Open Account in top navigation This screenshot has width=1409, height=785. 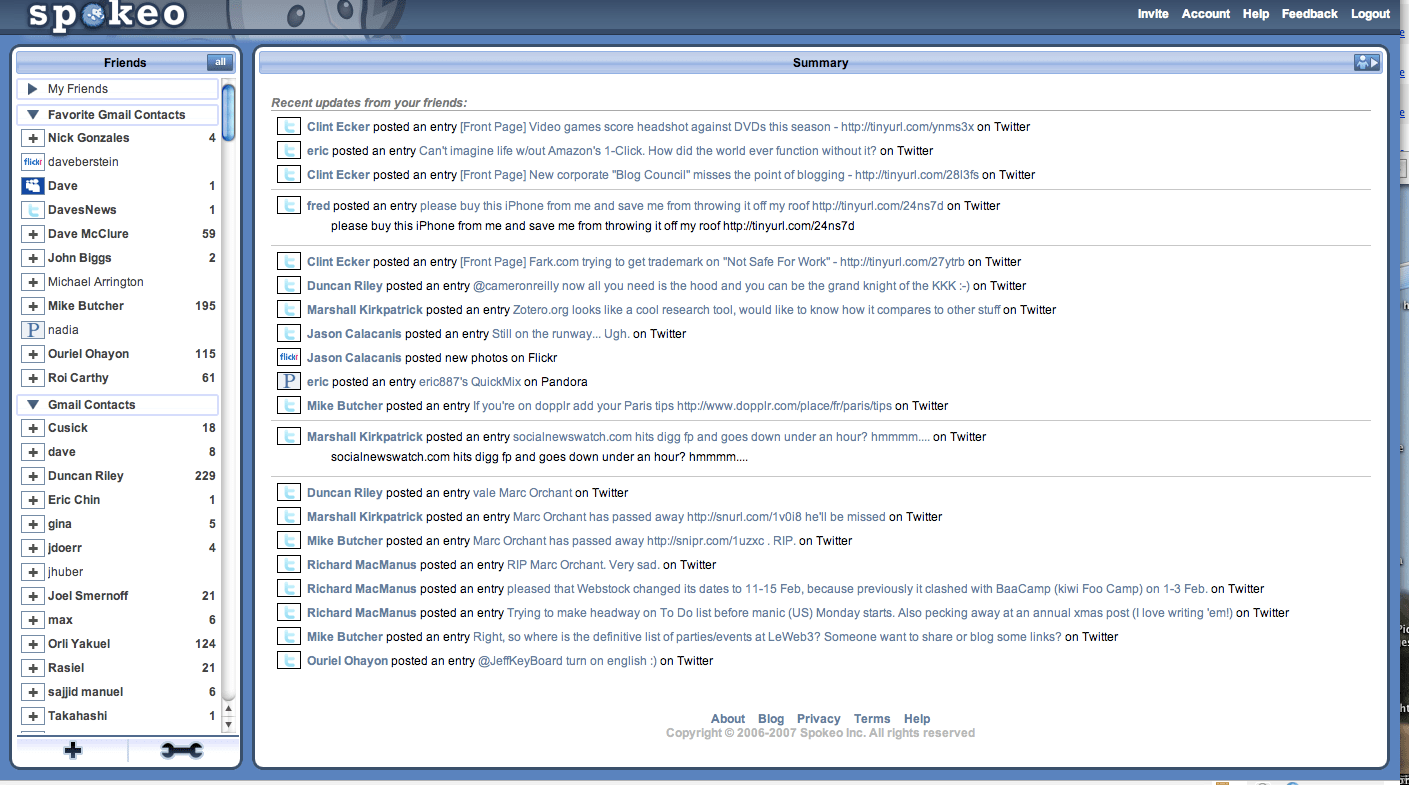point(1206,14)
